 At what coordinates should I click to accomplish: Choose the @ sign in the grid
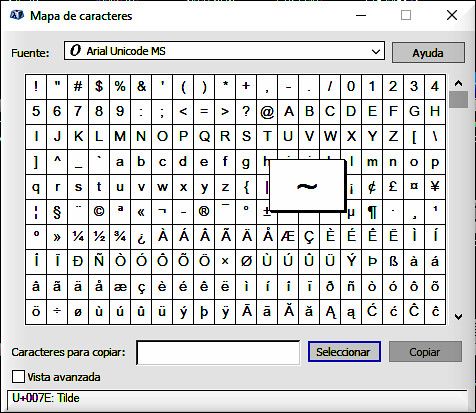pyautogui.click(x=267, y=112)
